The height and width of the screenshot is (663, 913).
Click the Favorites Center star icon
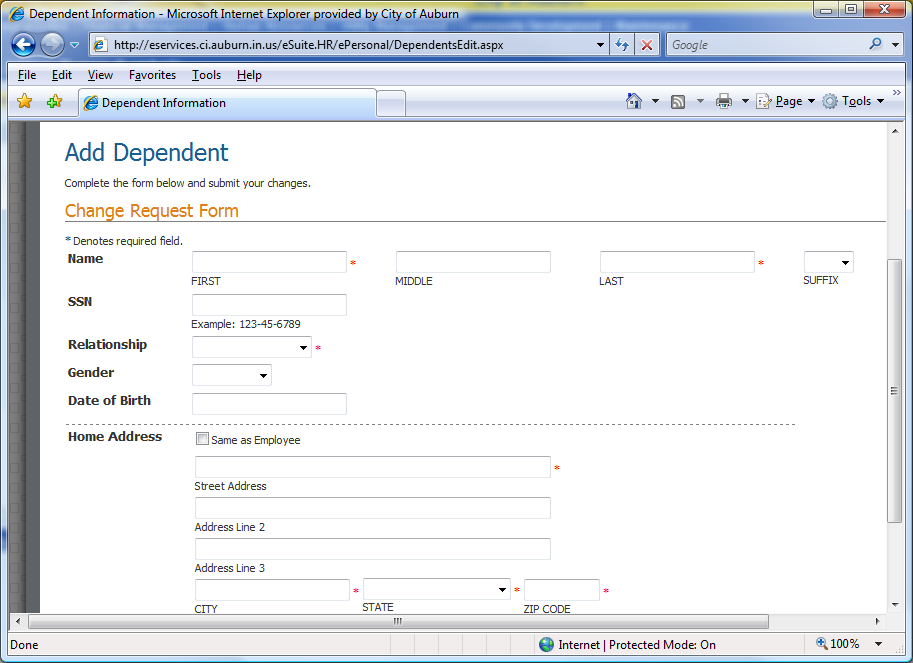click(24, 101)
